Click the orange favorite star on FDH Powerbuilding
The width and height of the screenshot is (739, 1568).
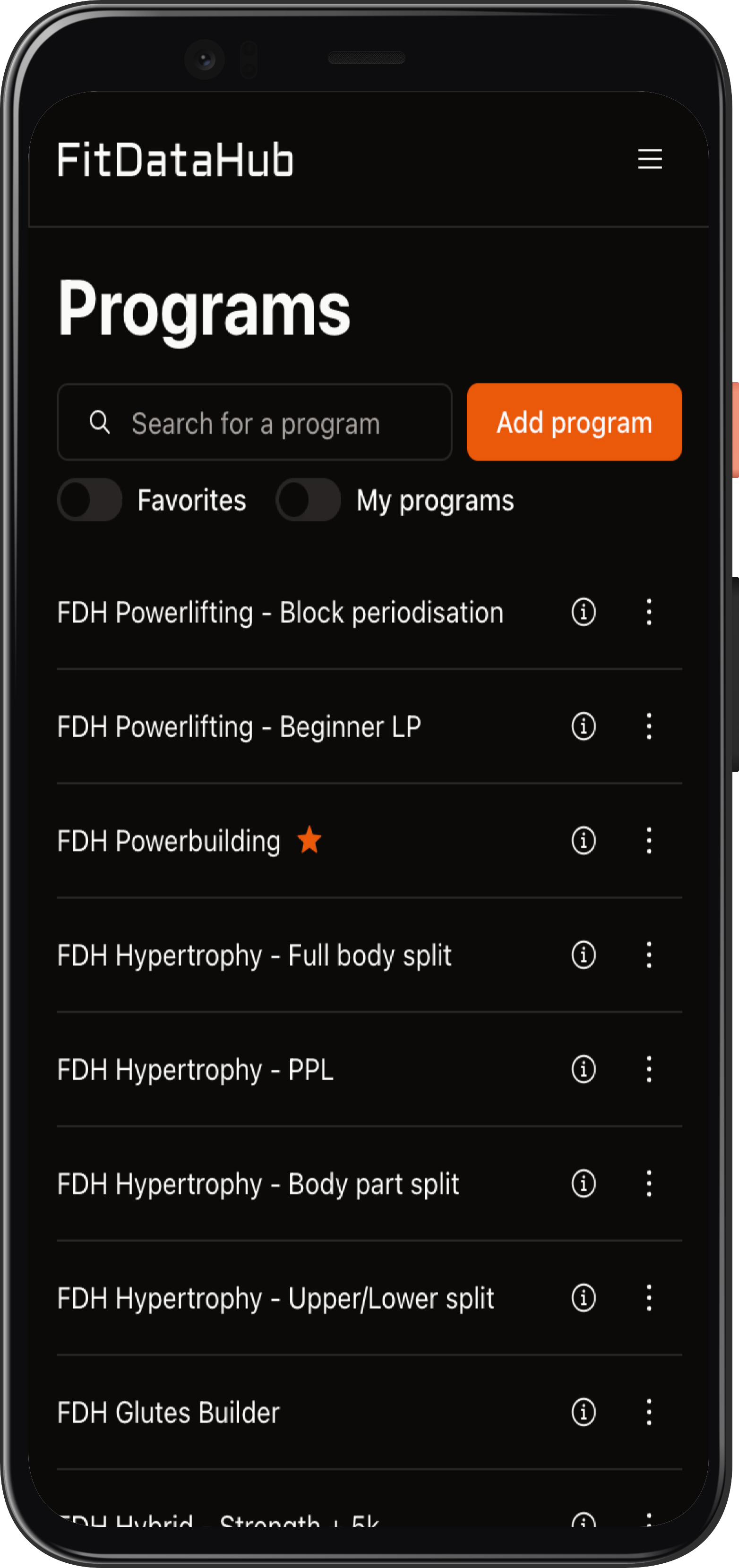coord(309,839)
